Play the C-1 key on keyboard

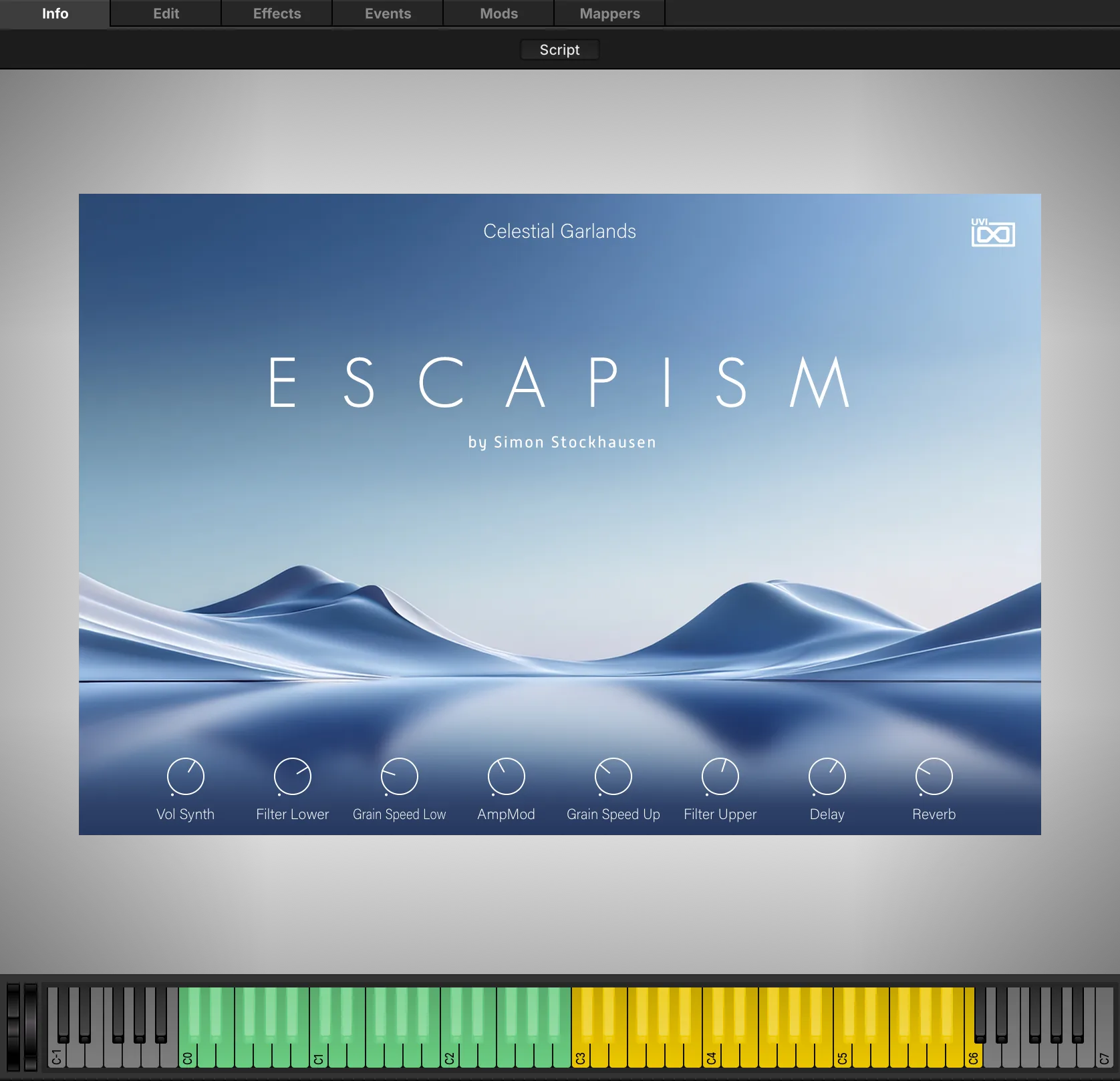pyautogui.click(x=56, y=1056)
